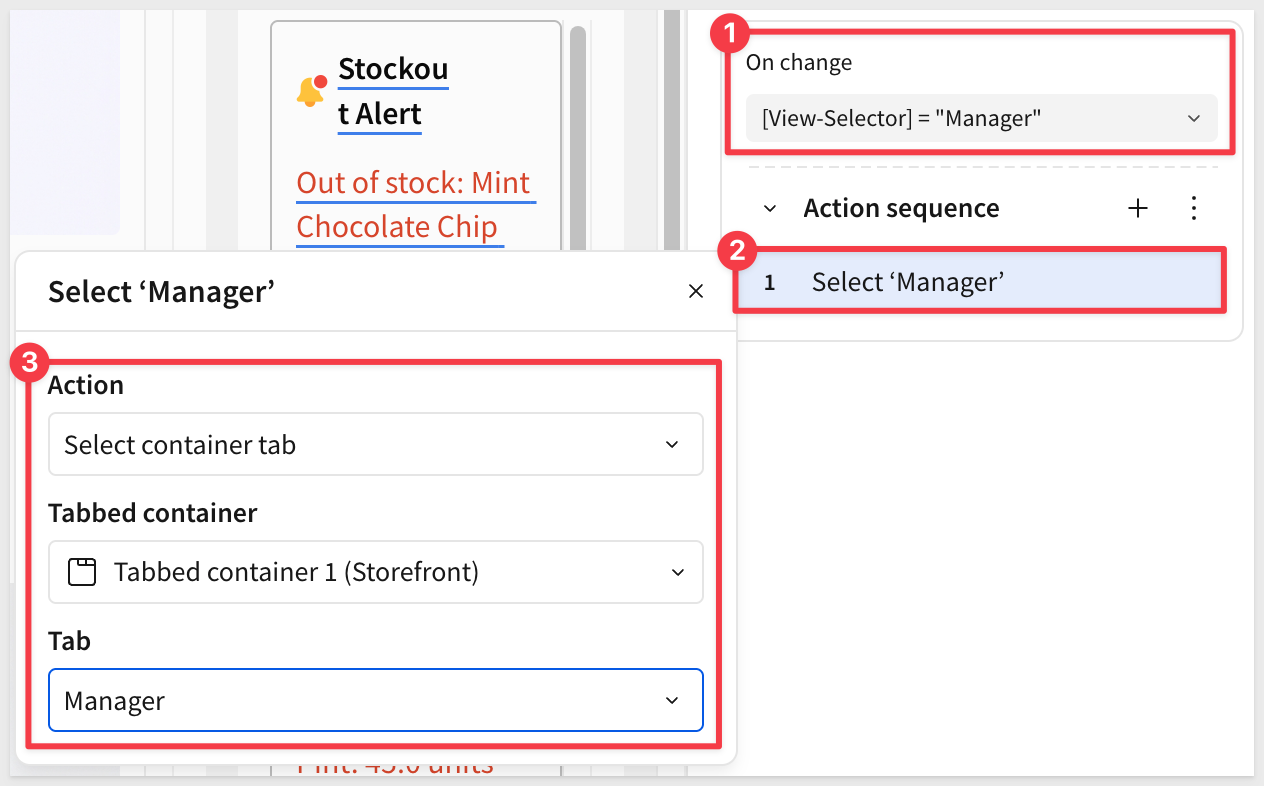Collapse the Action sequence section chevron

(x=770, y=209)
